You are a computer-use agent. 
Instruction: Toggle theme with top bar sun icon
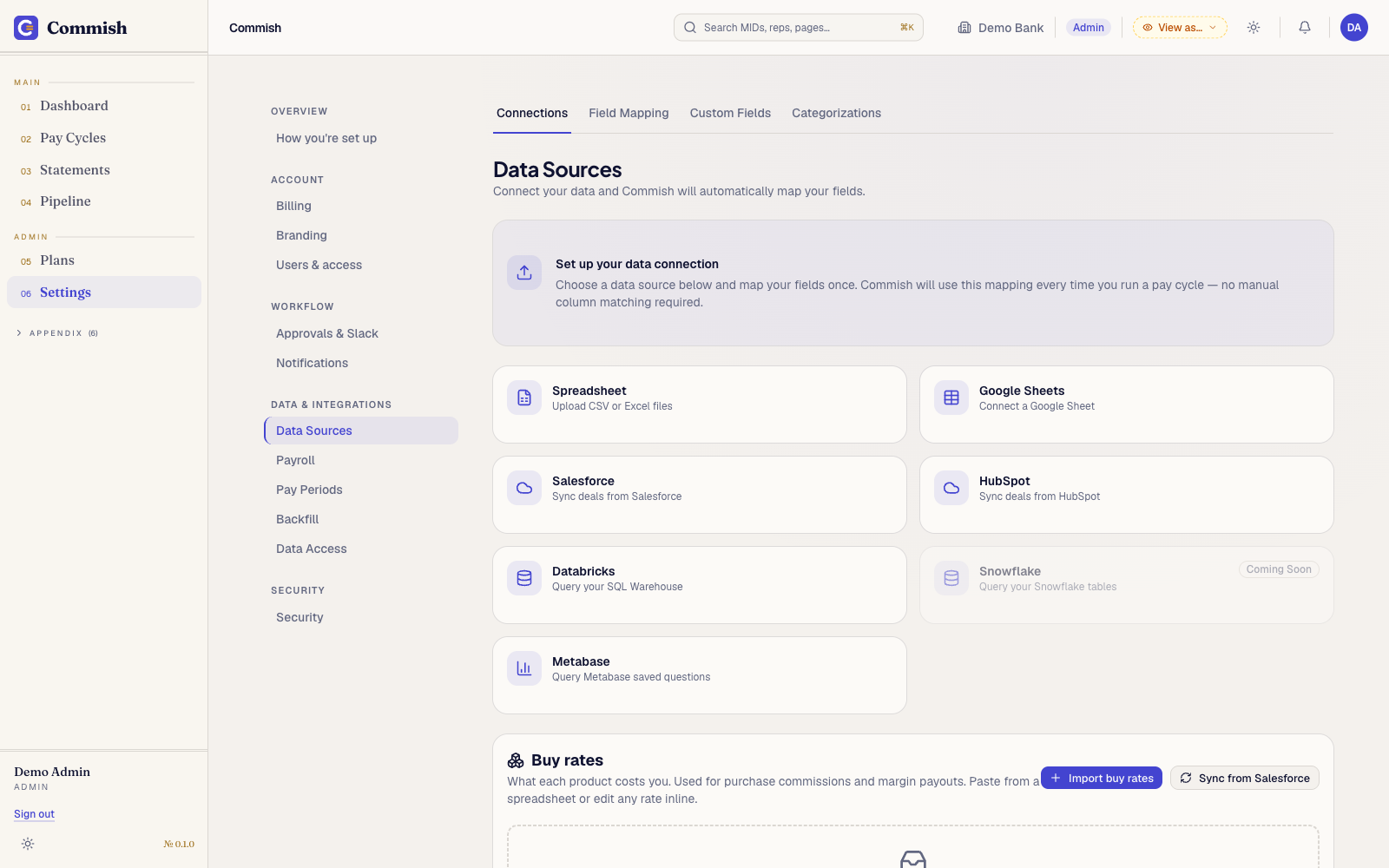[x=1254, y=28]
